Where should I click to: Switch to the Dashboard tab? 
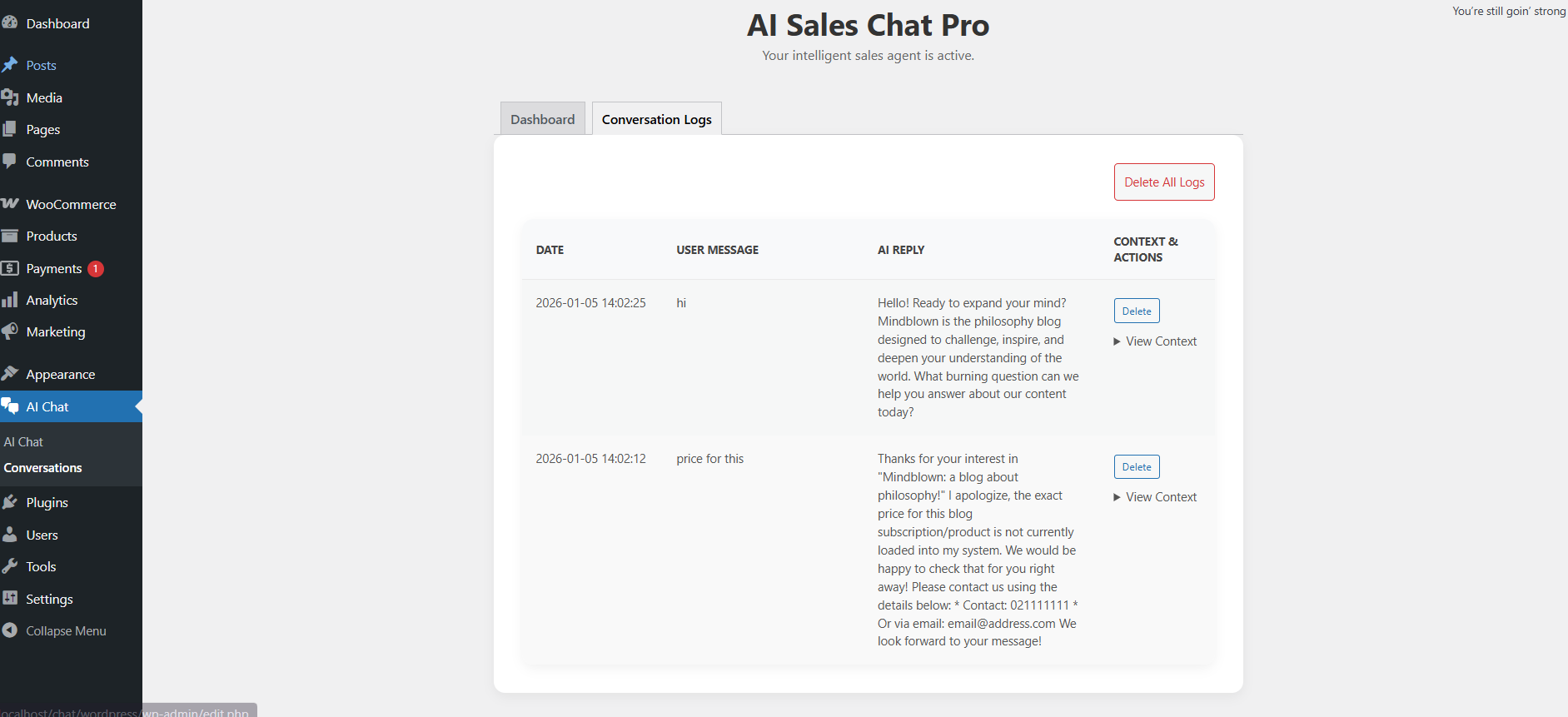[542, 118]
